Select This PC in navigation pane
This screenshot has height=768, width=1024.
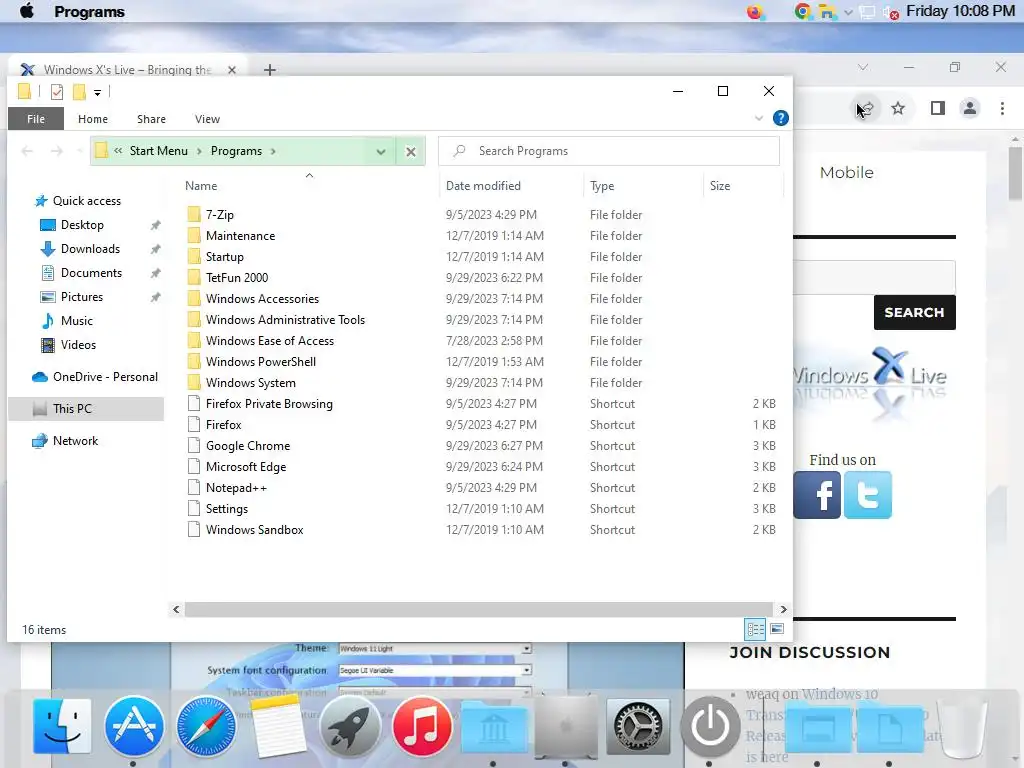click(x=86, y=409)
